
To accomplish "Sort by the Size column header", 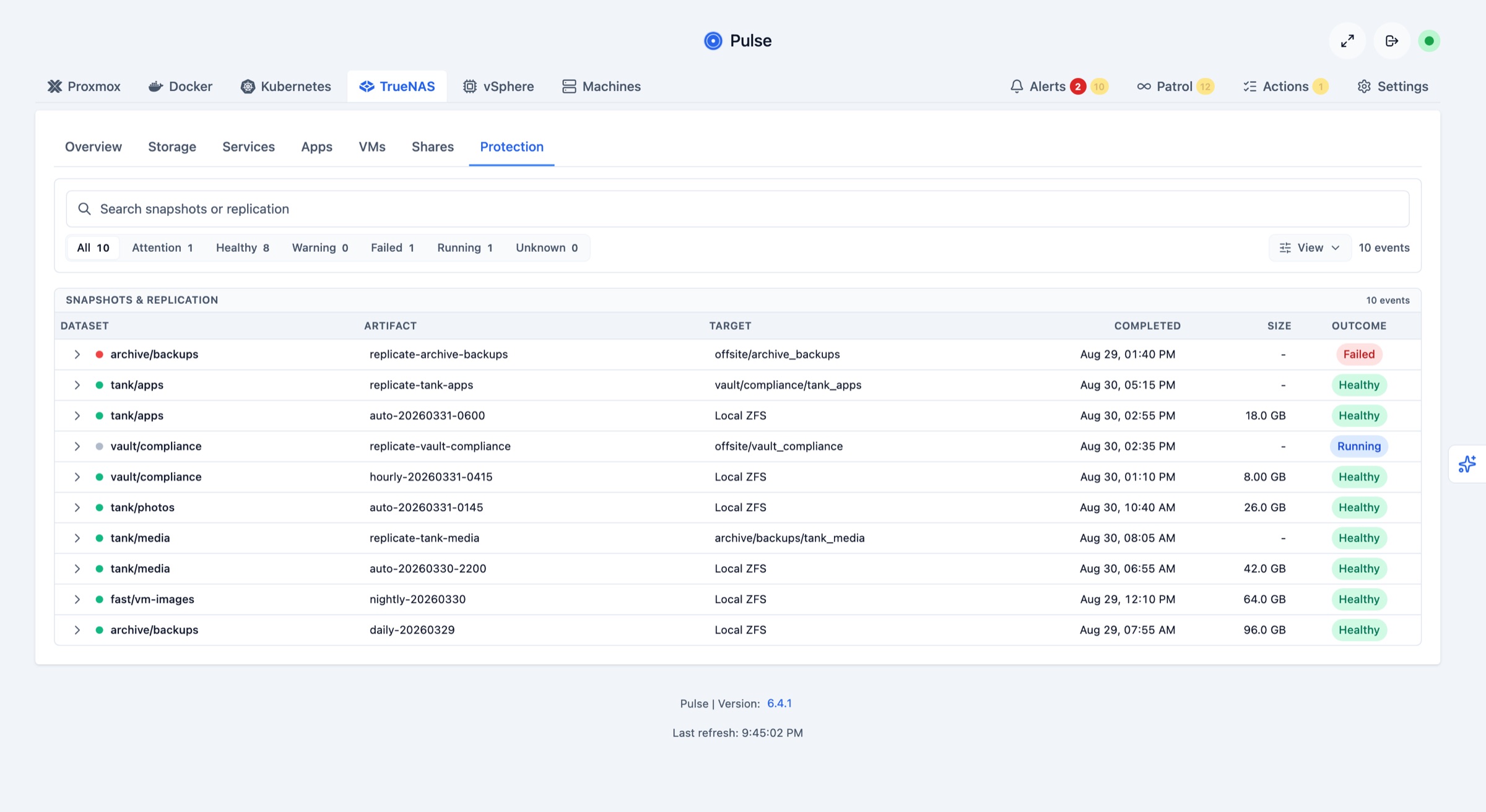I will [x=1279, y=326].
